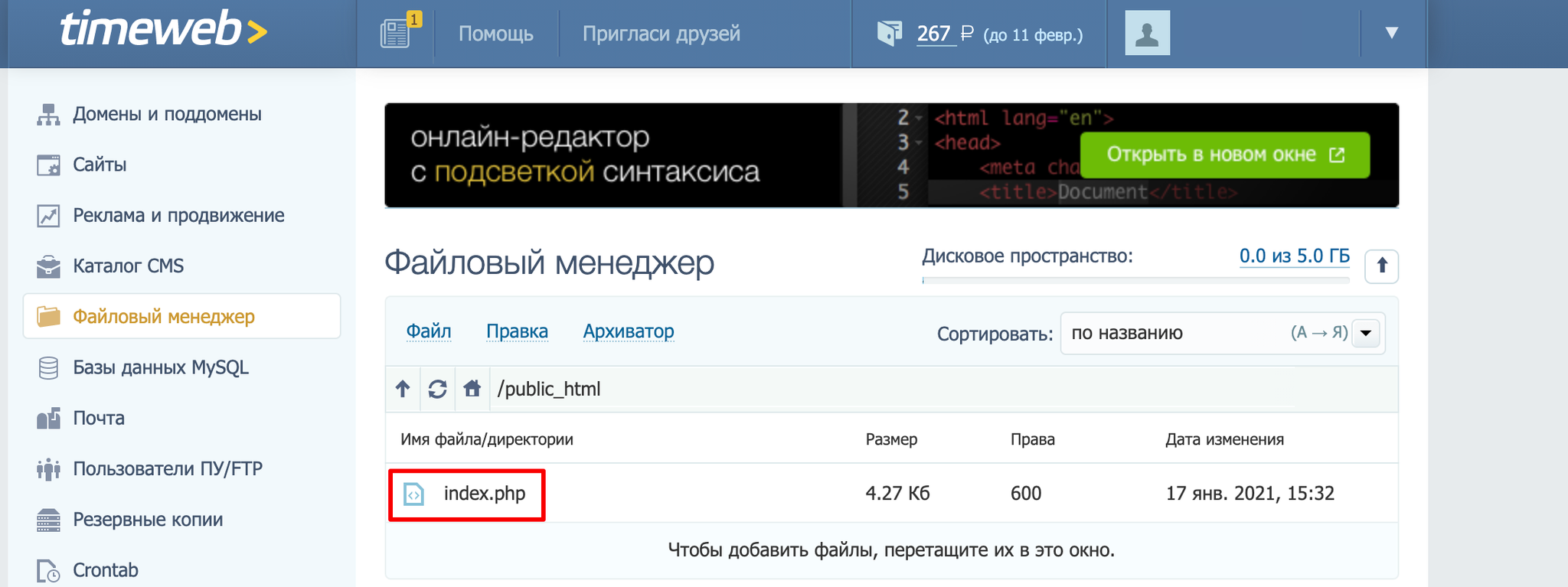Go up one directory level arrow

click(x=403, y=389)
